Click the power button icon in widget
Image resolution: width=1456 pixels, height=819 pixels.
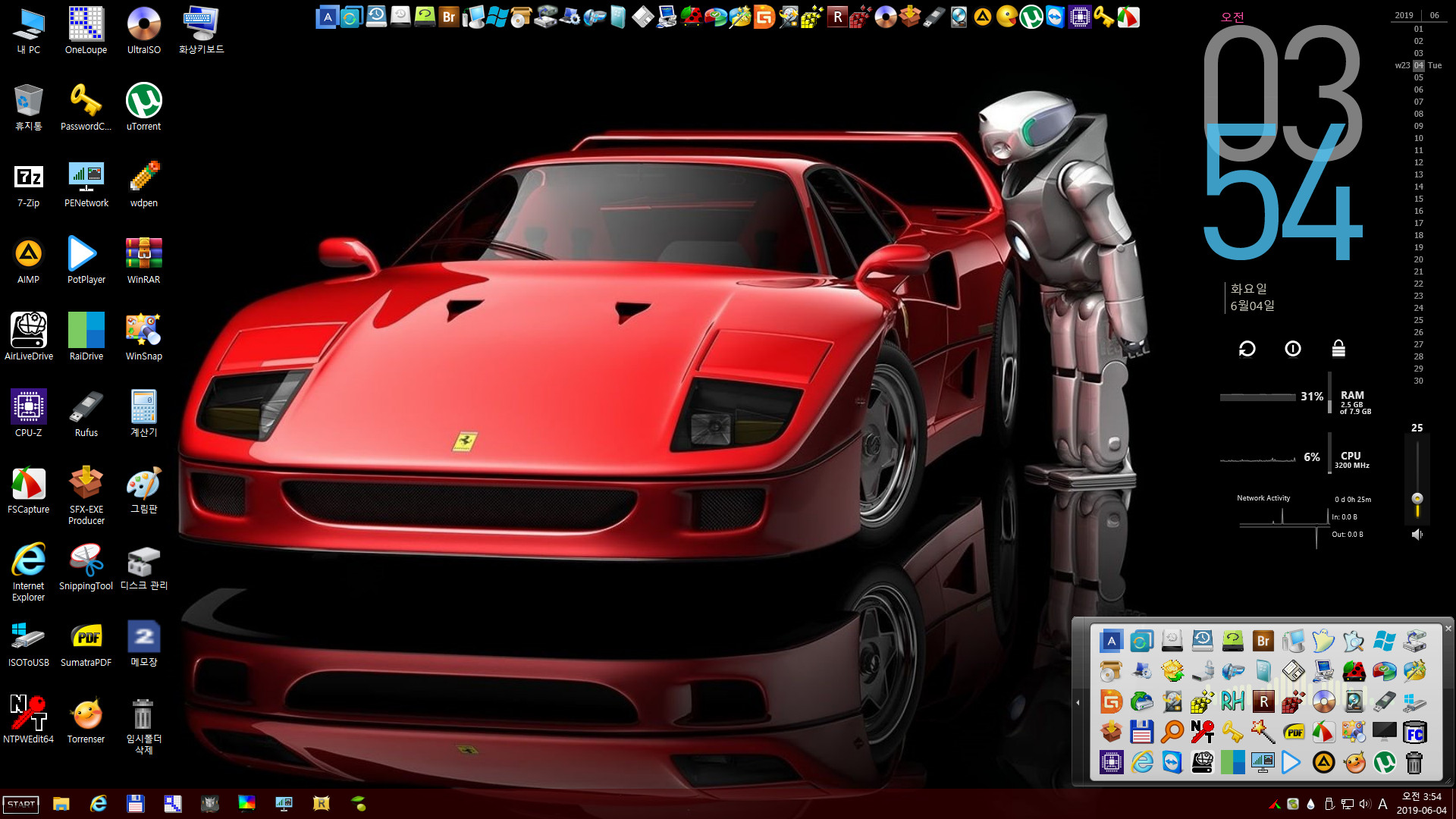tap(1293, 349)
